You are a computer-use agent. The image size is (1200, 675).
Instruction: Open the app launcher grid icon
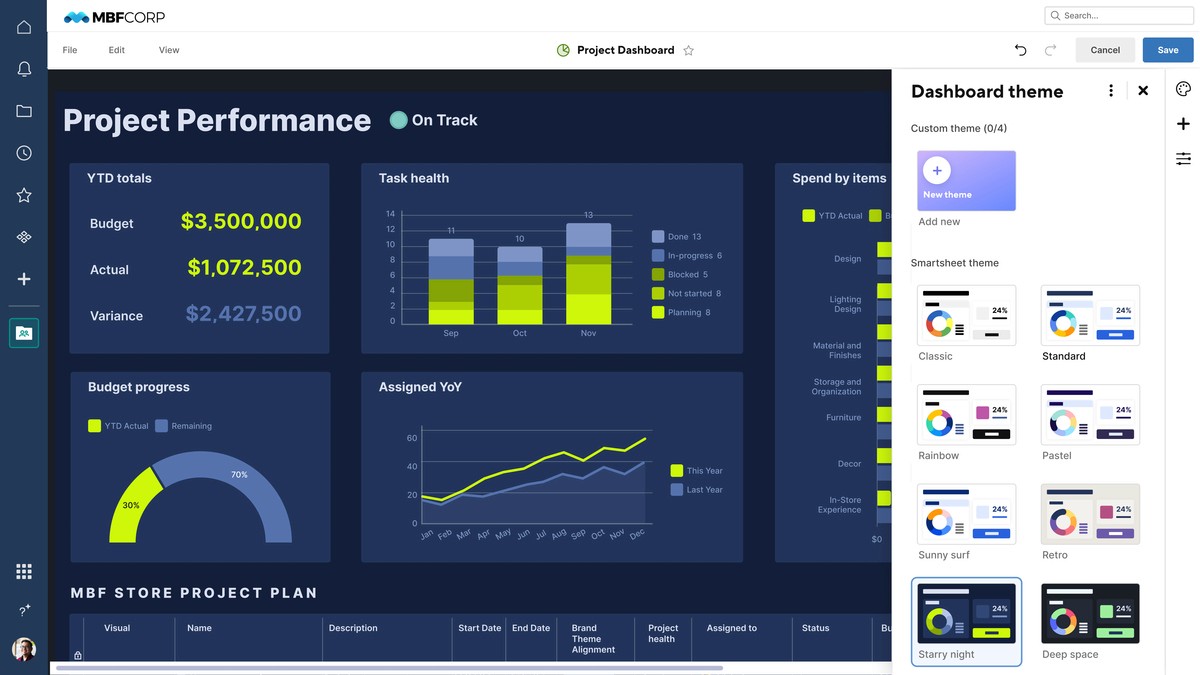coord(24,571)
